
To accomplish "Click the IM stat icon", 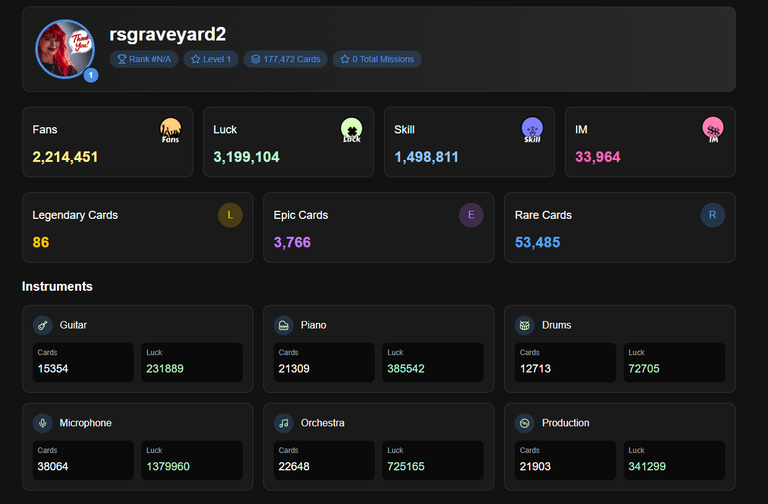I will [x=713, y=129].
